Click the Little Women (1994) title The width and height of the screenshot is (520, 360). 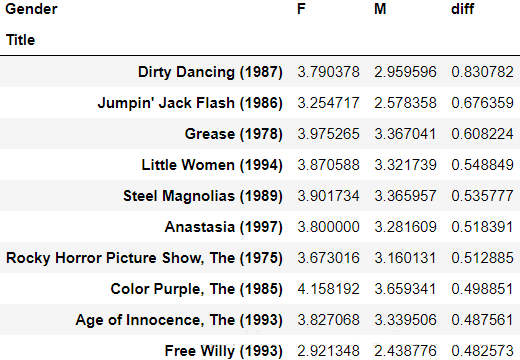click(212, 165)
